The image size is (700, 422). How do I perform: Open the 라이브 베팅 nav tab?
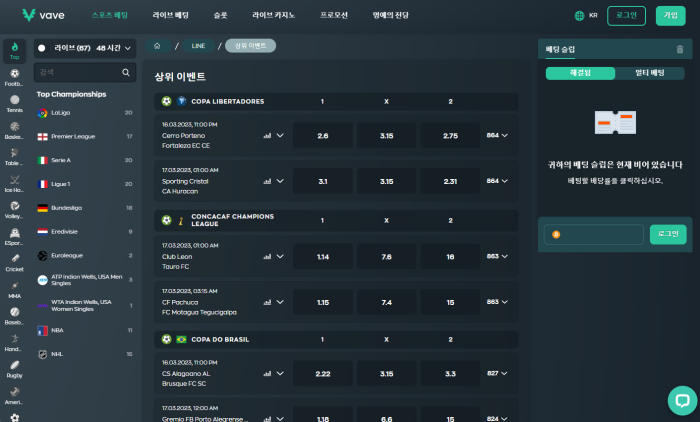point(171,15)
